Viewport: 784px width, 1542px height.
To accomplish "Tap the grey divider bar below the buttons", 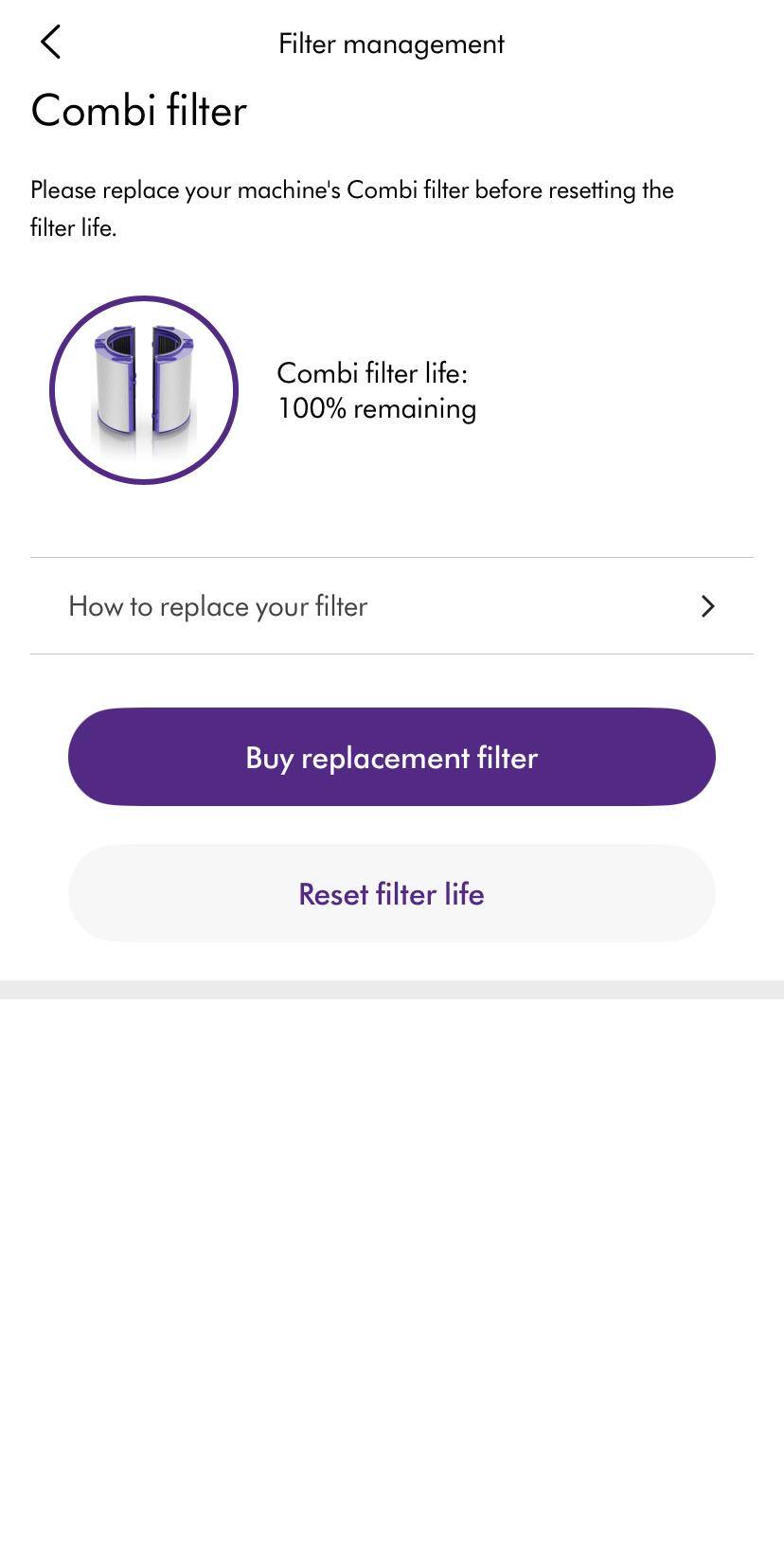I will (x=392, y=990).
